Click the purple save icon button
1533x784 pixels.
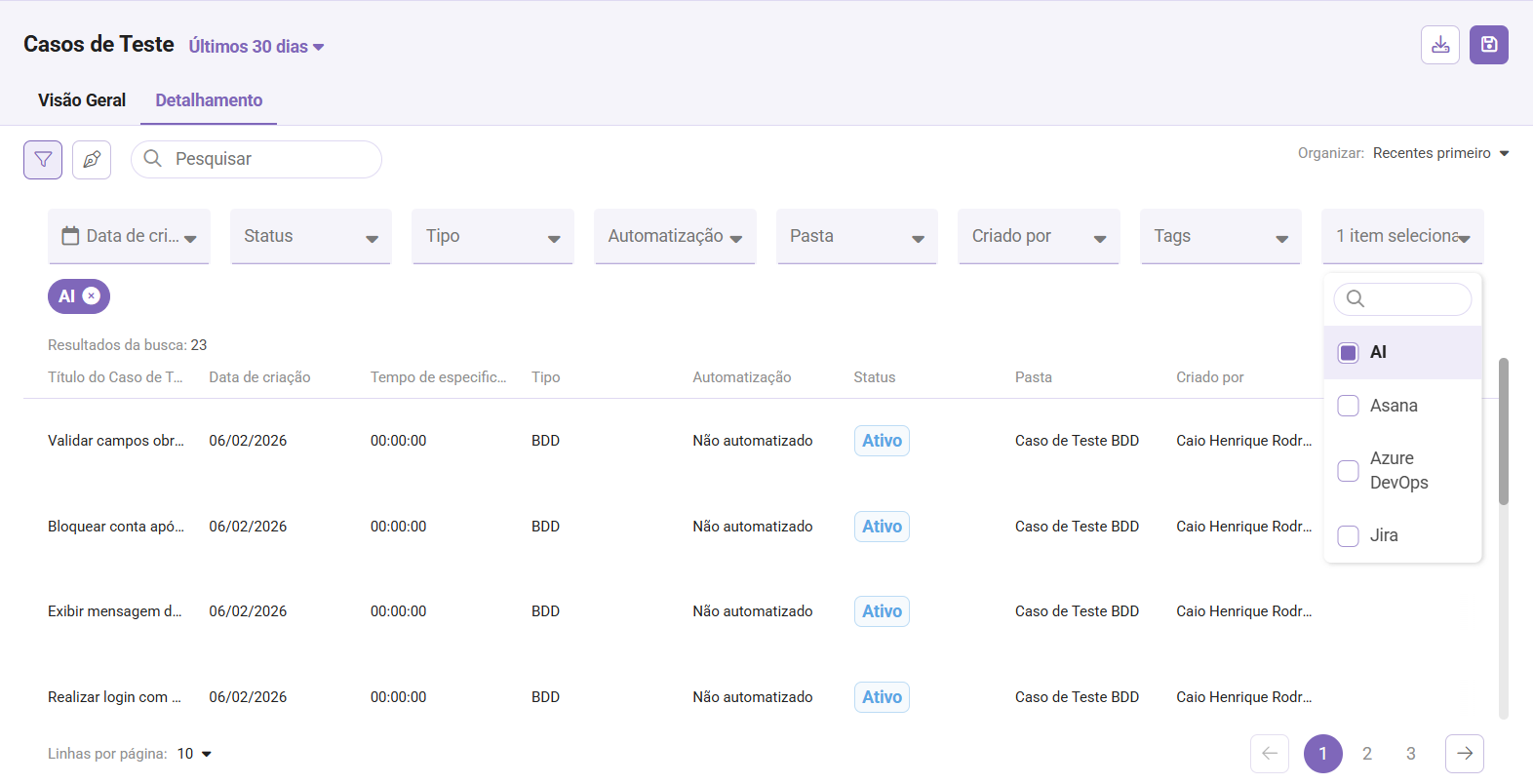[x=1488, y=45]
